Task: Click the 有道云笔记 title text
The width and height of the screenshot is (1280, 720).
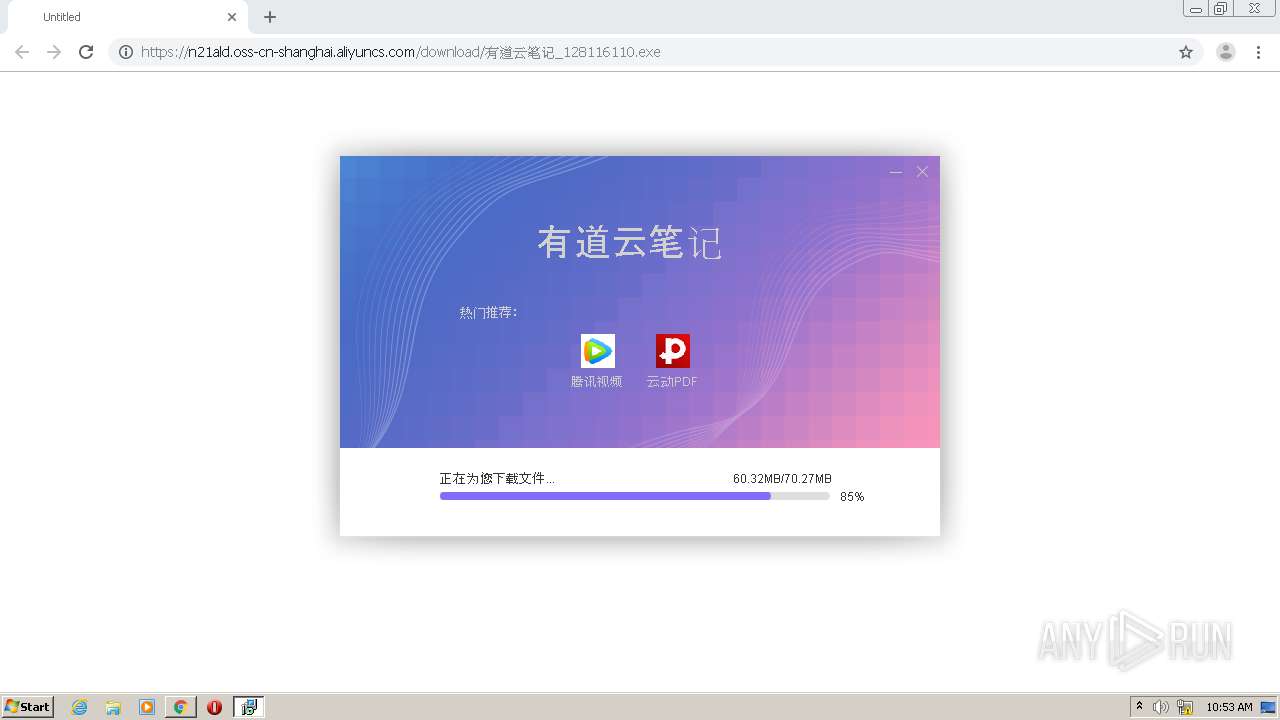Action: tap(629, 243)
